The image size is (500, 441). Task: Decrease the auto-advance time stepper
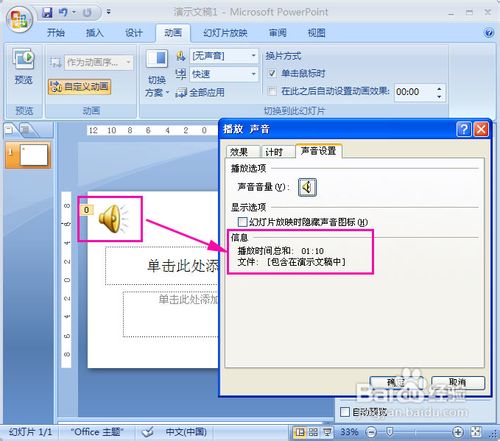pyautogui.click(x=439, y=96)
